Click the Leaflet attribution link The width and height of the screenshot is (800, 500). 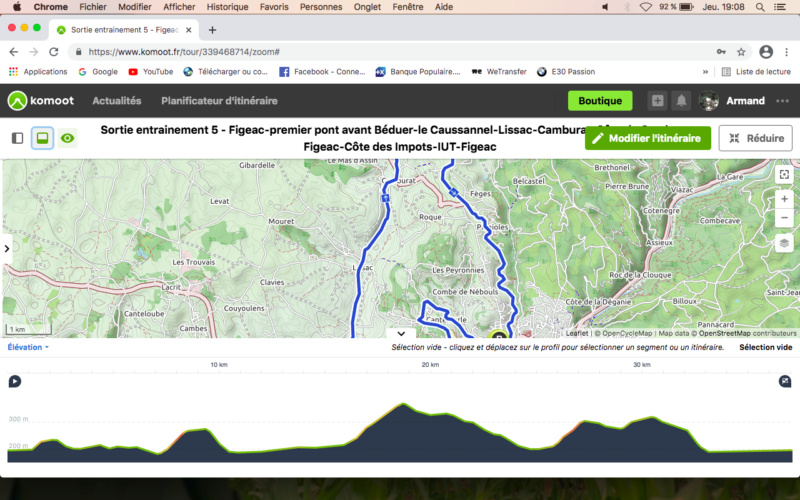pyautogui.click(x=577, y=333)
